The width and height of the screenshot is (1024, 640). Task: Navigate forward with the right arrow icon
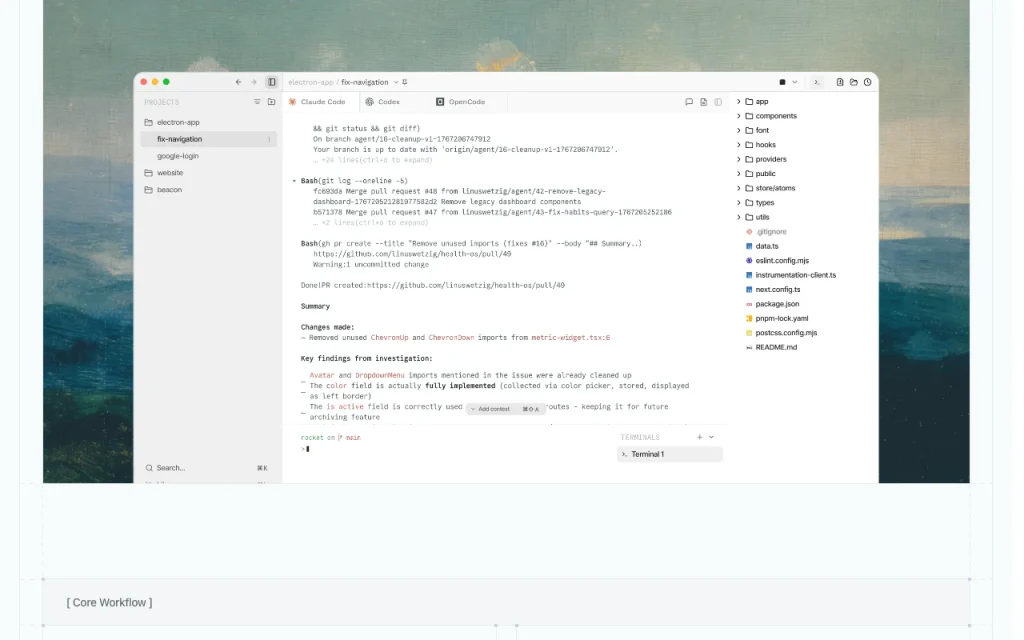[254, 82]
